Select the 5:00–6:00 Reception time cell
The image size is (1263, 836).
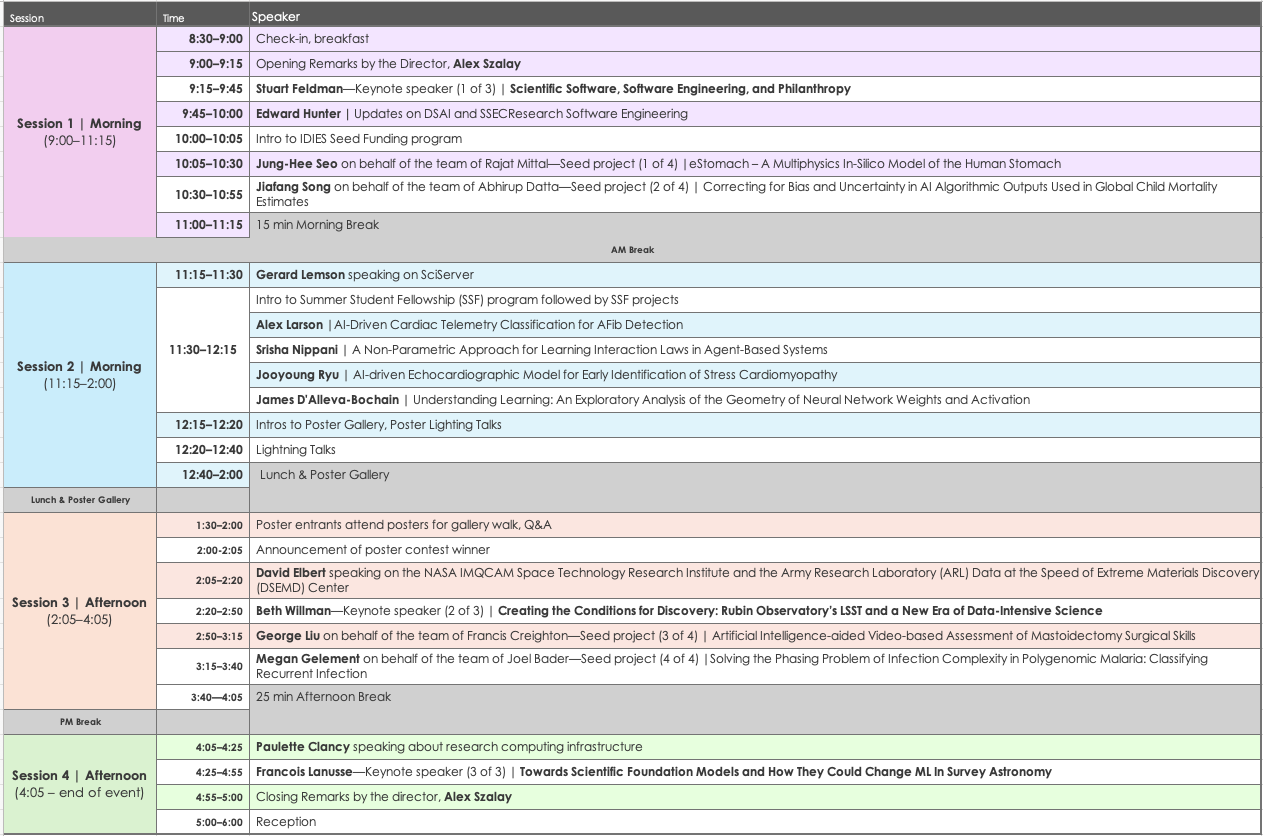point(203,822)
